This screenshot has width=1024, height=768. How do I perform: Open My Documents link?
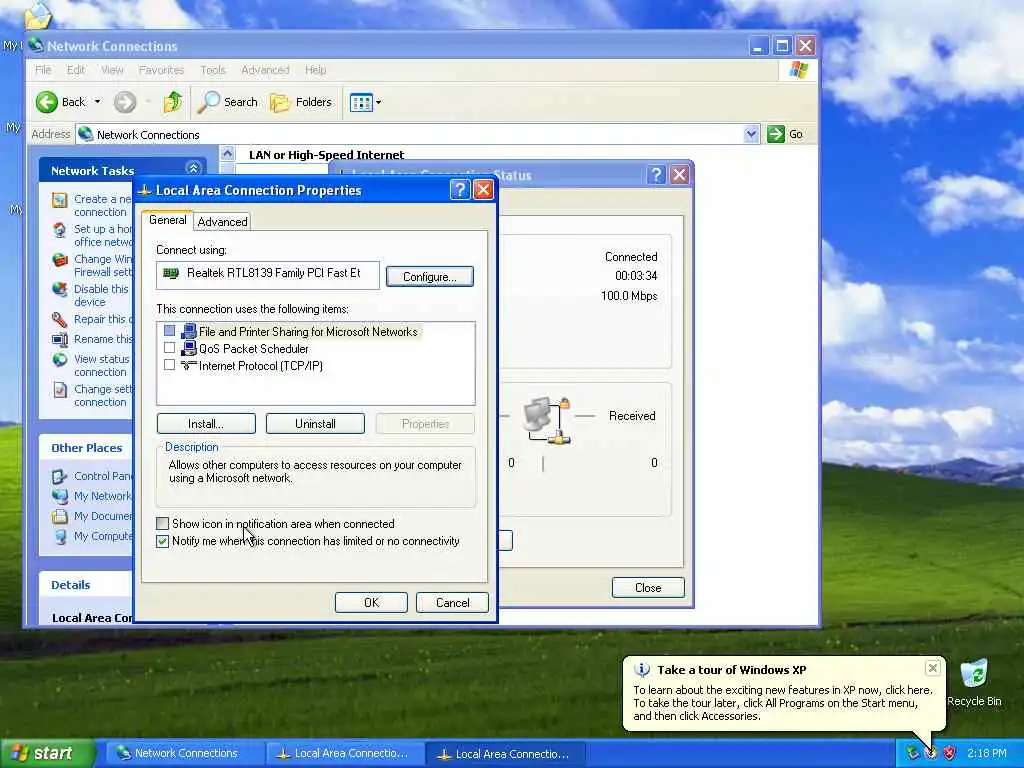point(103,516)
